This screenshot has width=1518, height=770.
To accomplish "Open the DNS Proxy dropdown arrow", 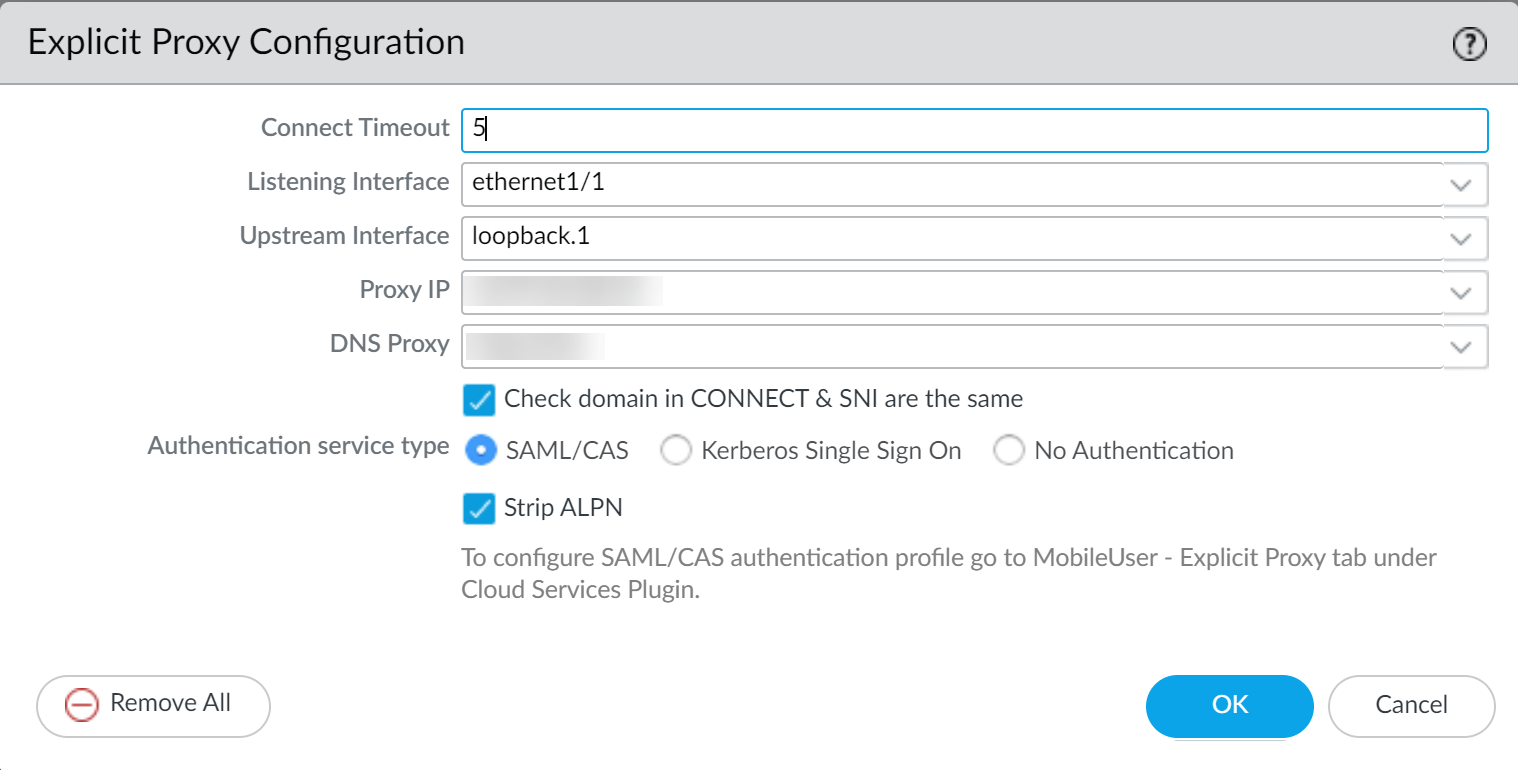I will point(1461,347).
